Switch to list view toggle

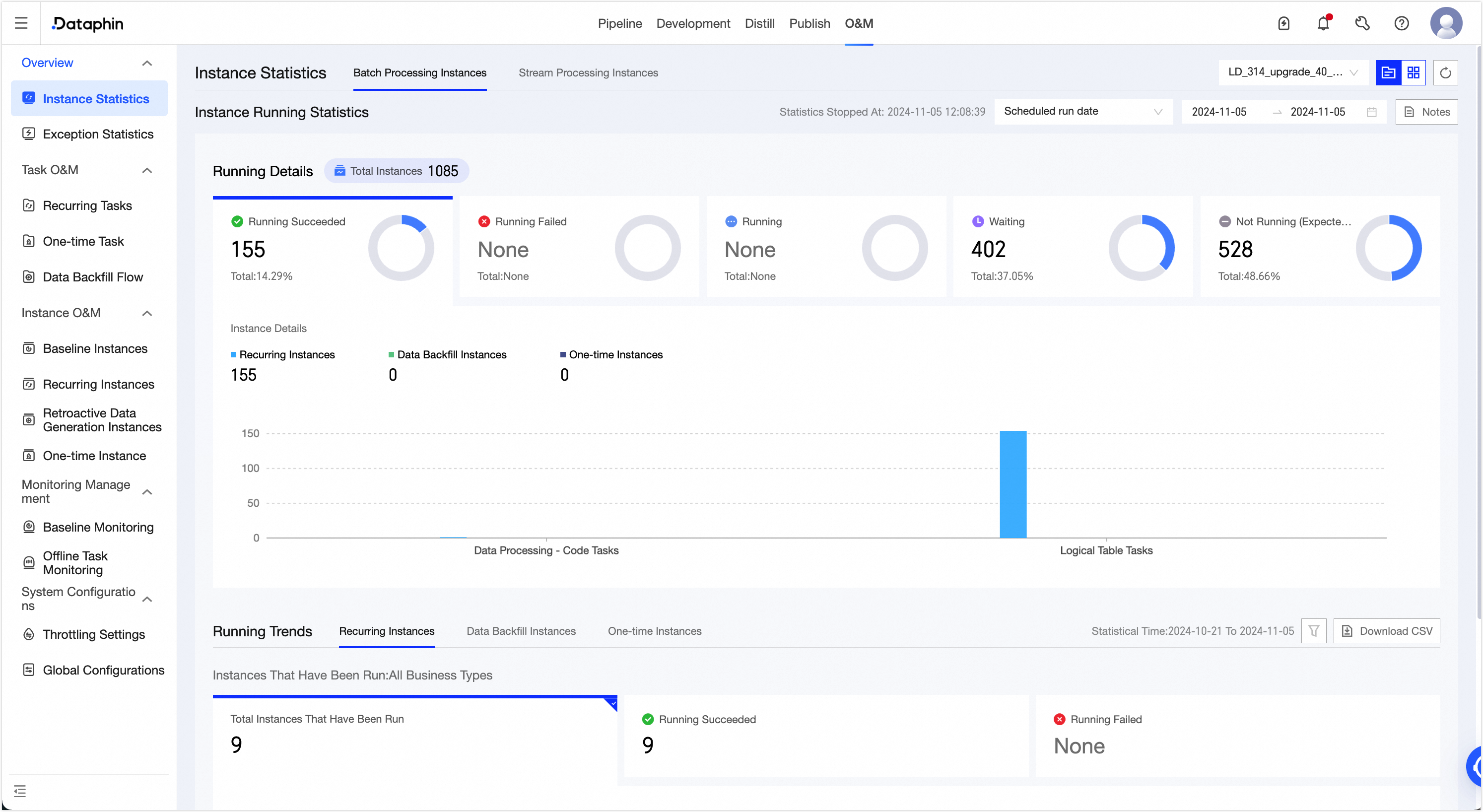click(x=1388, y=73)
